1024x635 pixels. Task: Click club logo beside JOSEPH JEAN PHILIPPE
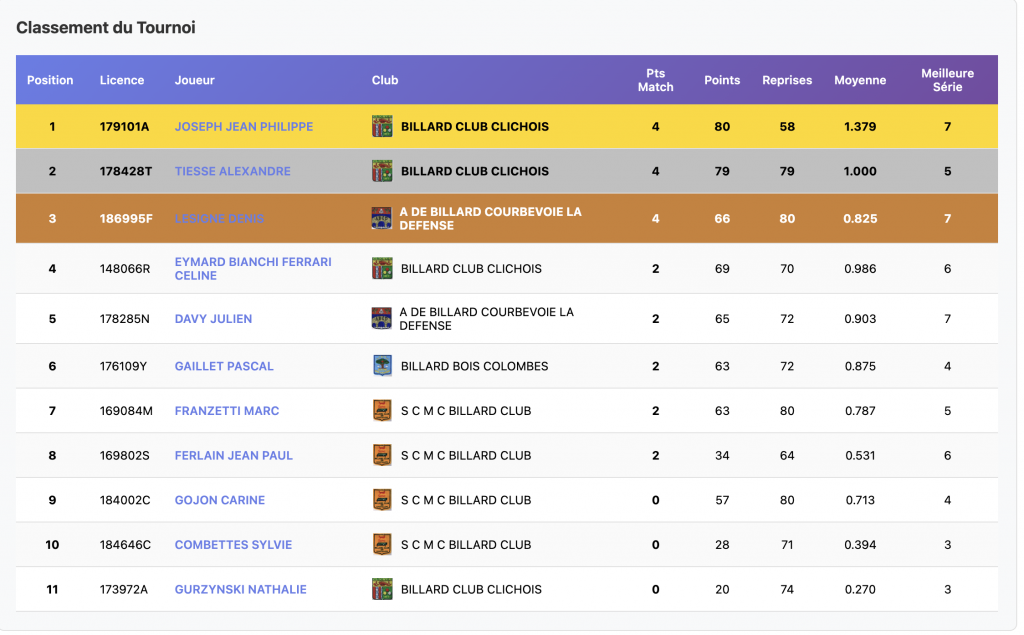coord(382,127)
